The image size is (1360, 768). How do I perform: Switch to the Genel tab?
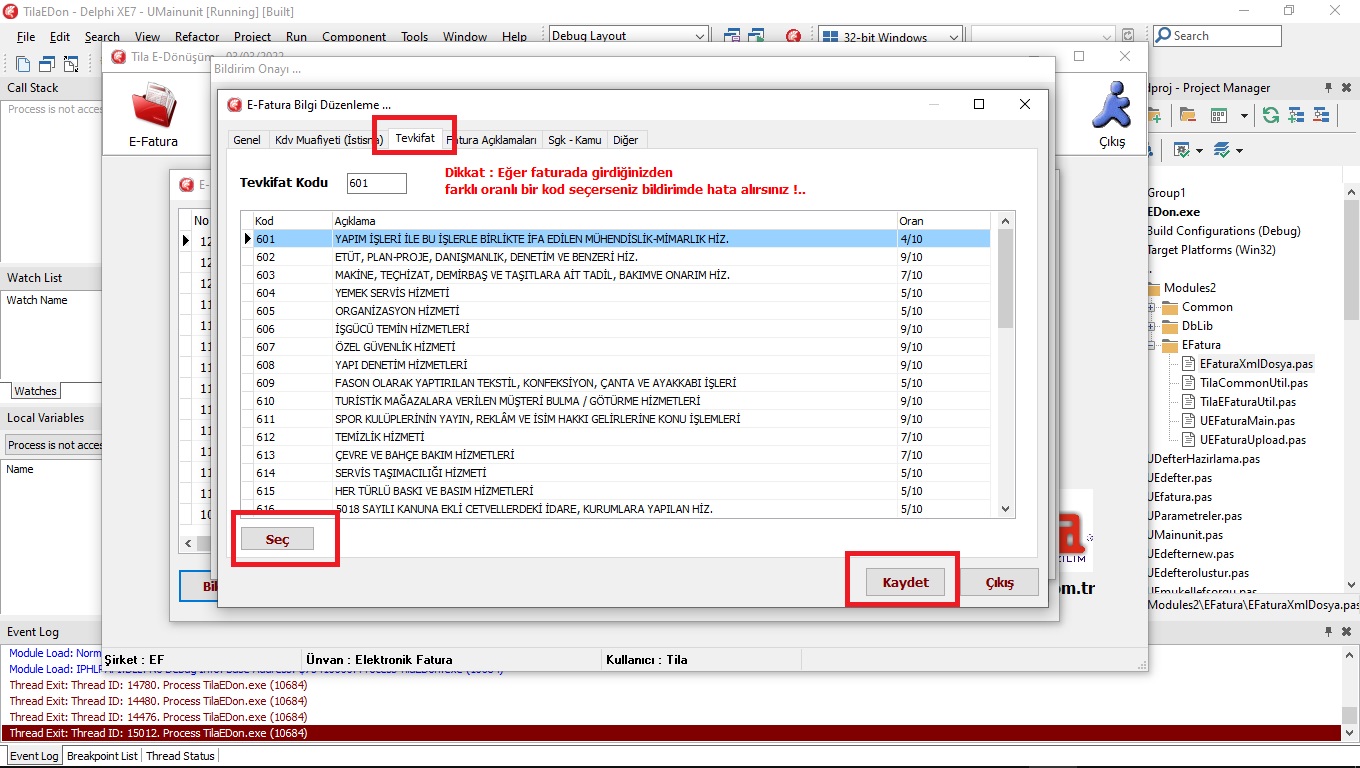(x=247, y=140)
